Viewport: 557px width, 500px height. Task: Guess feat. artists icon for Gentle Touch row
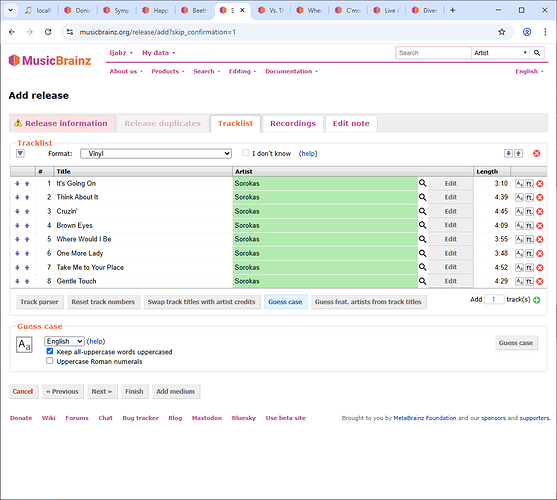[529, 281]
